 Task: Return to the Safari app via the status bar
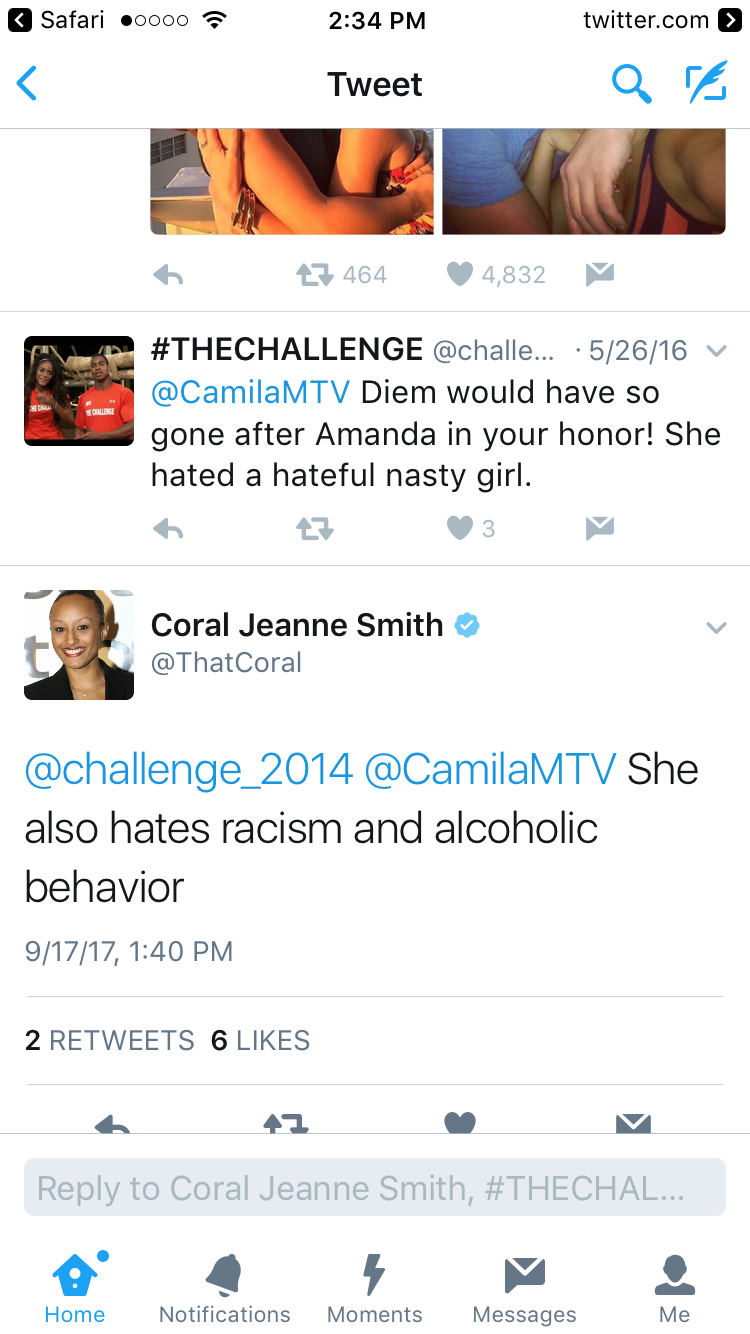[56, 20]
